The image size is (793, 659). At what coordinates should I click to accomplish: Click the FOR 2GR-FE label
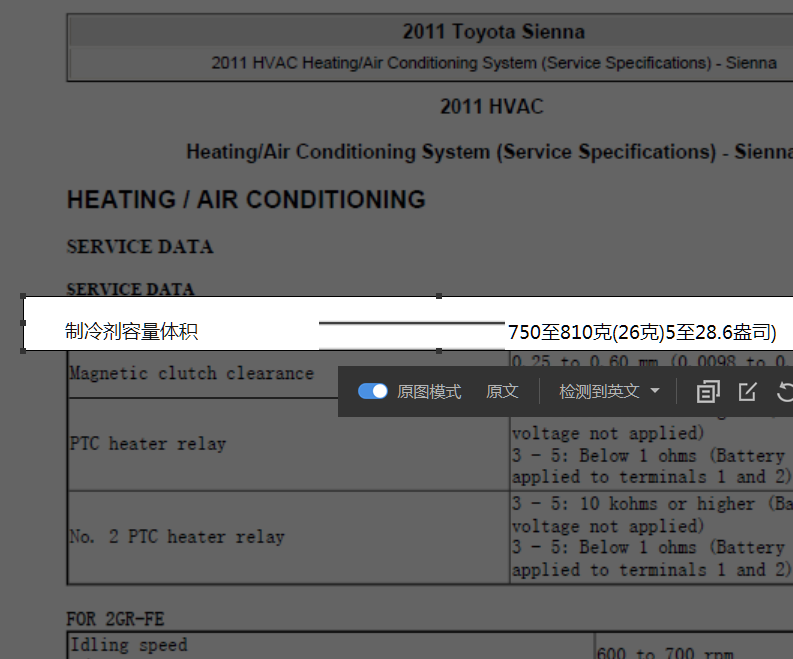[x=115, y=619]
